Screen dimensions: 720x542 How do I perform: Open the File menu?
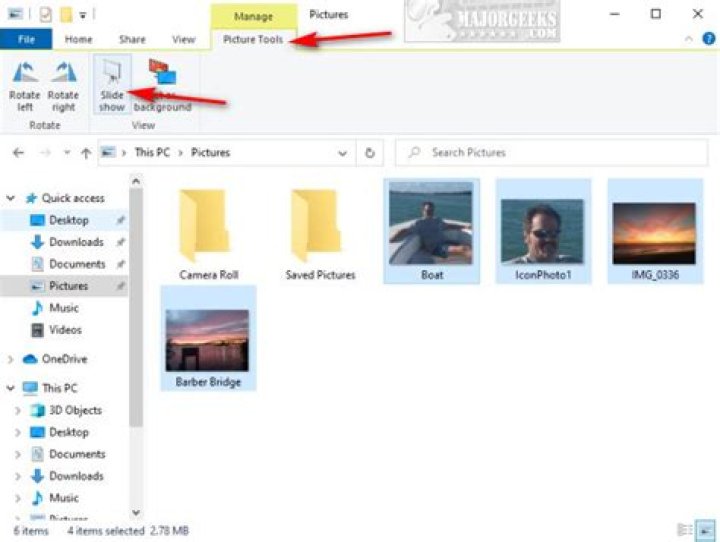tap(25, 39)
